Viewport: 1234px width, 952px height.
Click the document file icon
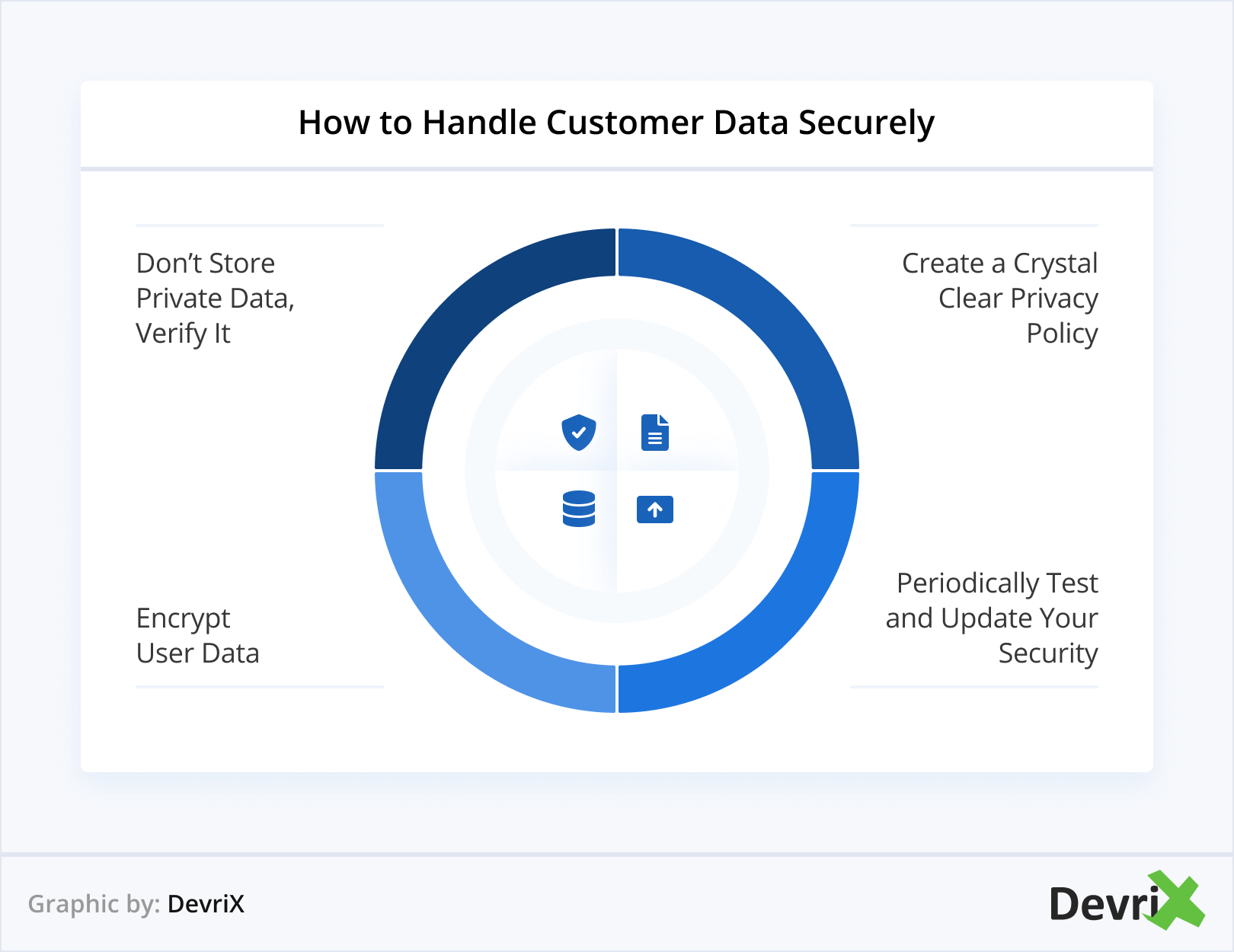pyautogui.click(x=655, y=433)
